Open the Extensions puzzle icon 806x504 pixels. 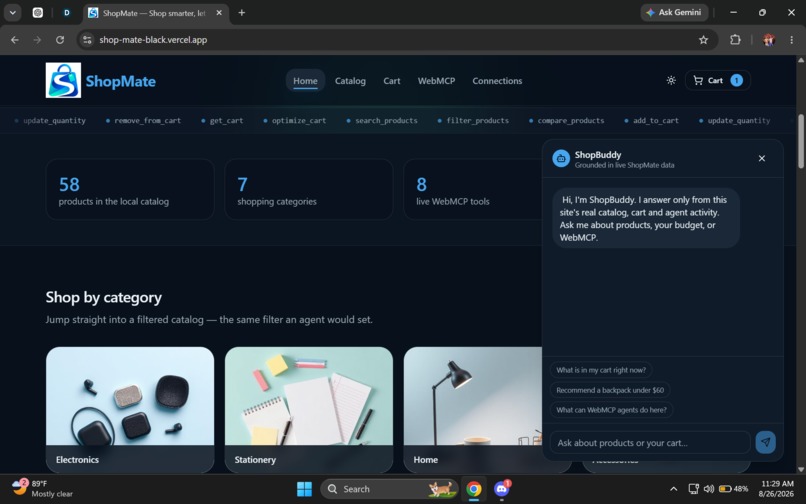pyautogui.click(x=735, y=40)
